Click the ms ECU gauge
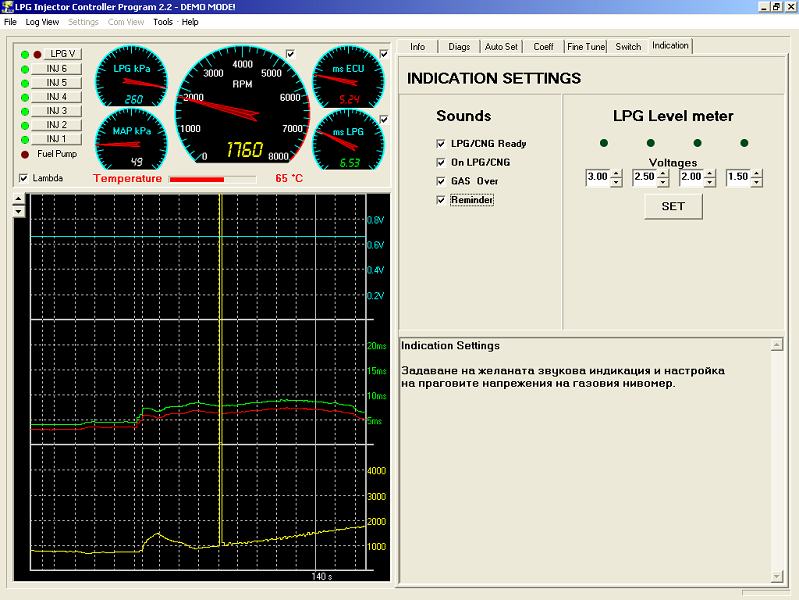The height and width of the screenshot is (600, 799). pyautogui.click(x=348, y=76)
